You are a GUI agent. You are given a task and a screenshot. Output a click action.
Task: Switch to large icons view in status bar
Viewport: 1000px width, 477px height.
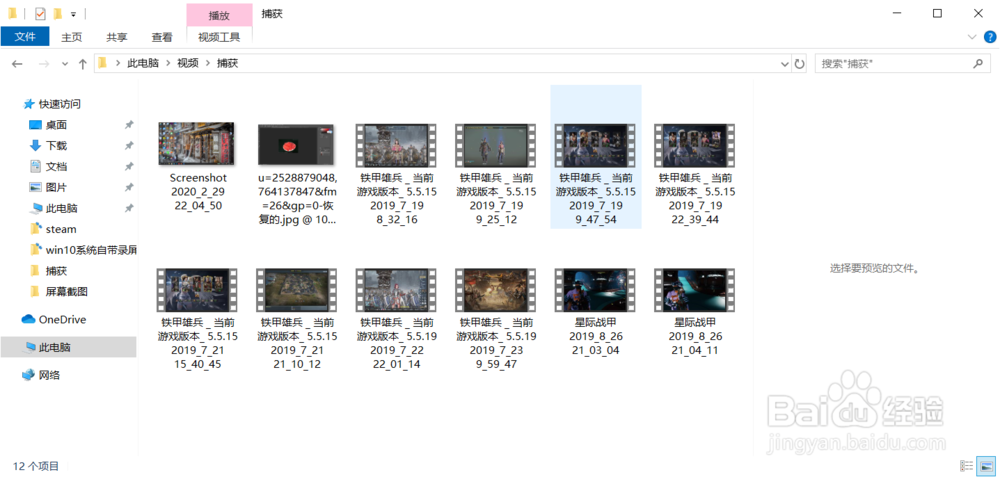tap(985, 466)
